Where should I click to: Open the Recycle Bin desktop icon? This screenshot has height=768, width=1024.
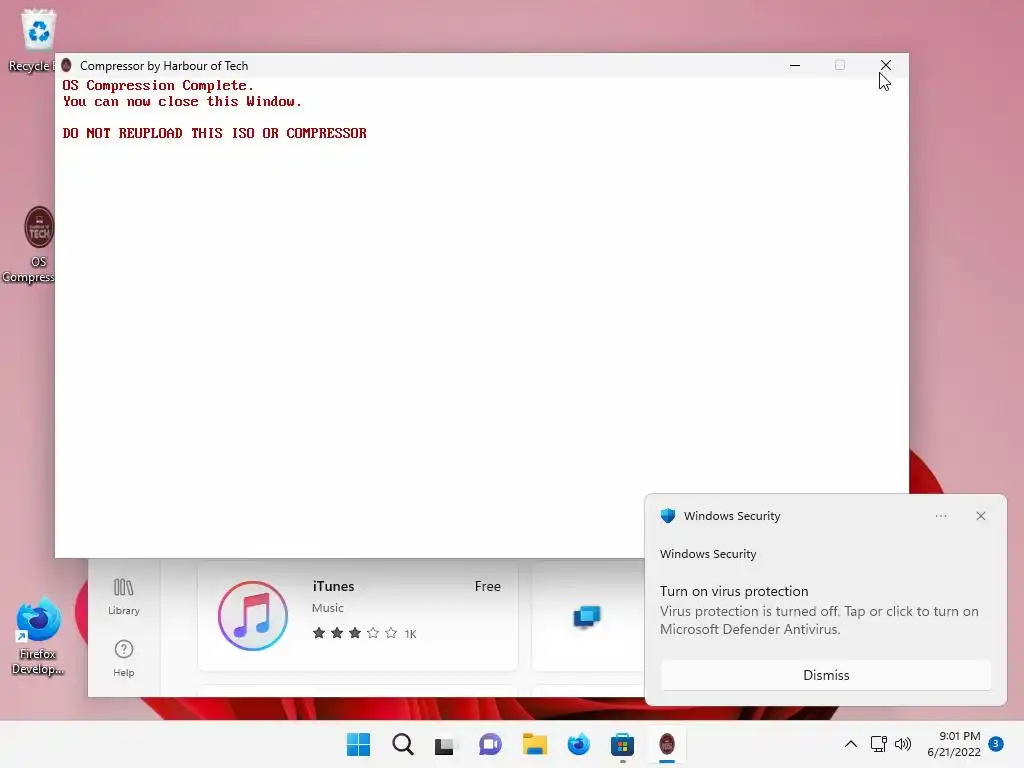click(x=33, y=40)
